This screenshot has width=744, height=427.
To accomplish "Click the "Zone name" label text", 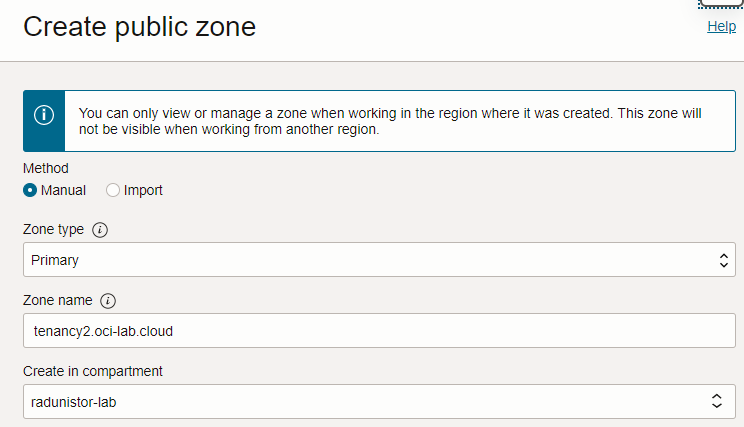I will [x=58, y=300].
